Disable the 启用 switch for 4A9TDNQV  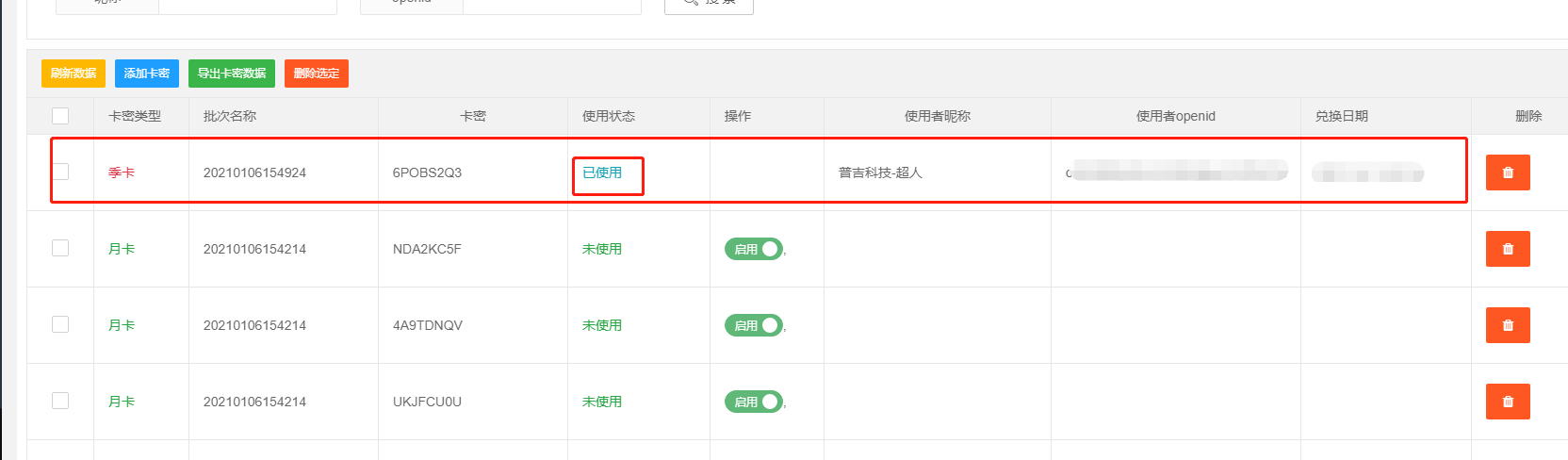(754, 325)
